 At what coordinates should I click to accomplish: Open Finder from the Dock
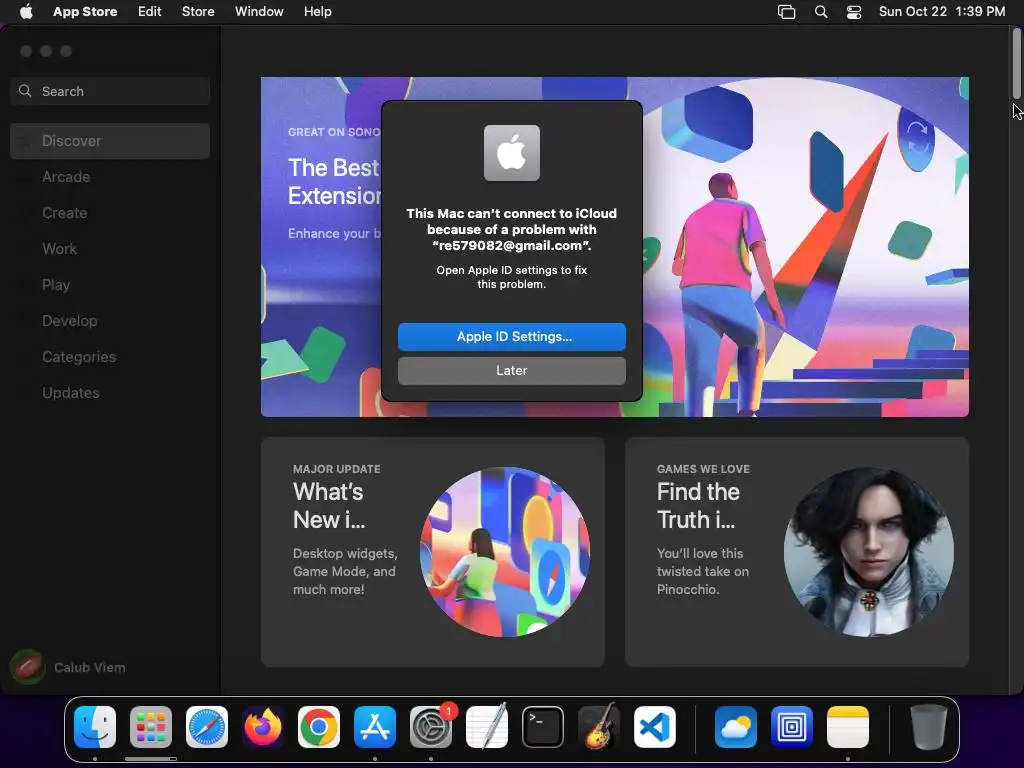(x=95, y=727)
